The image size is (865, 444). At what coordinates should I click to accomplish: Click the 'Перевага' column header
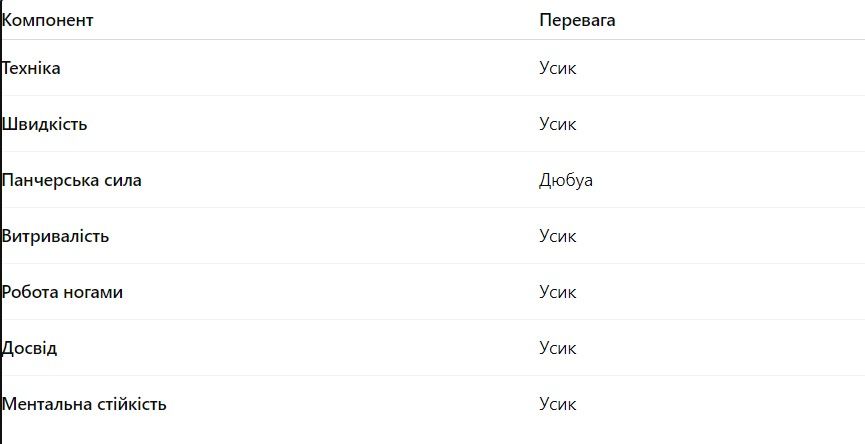point(577,20)
